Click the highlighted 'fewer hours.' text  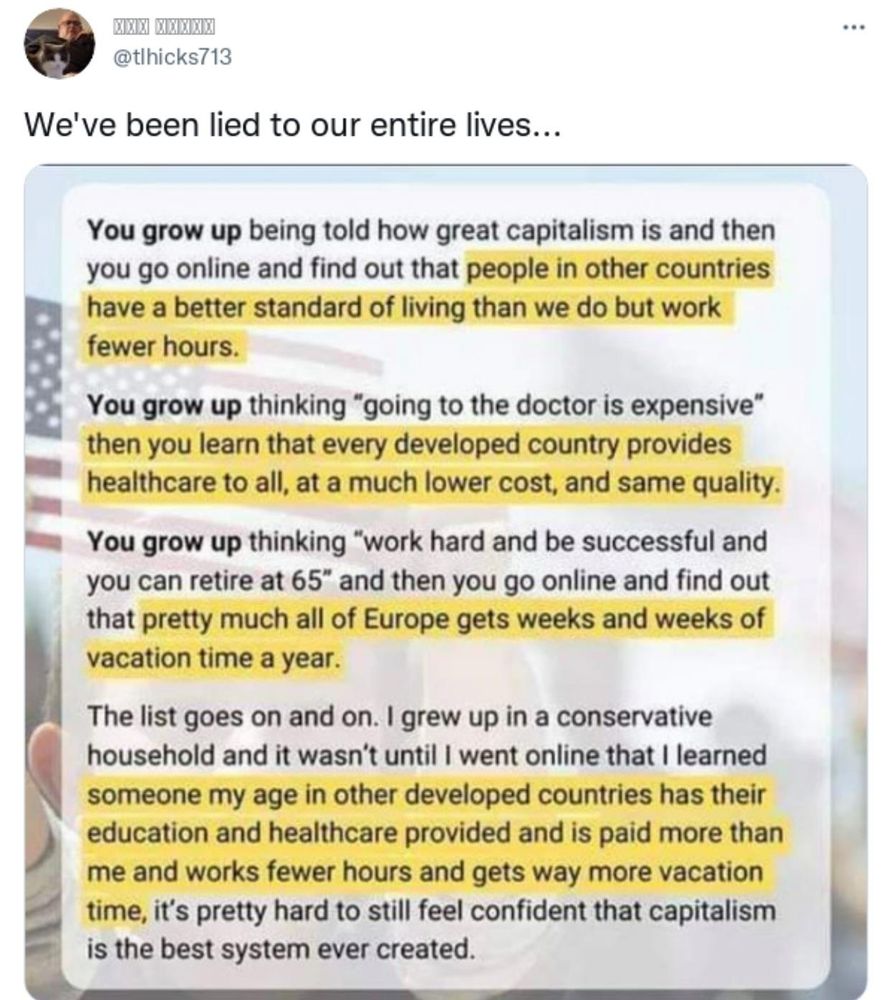pos(163,345)
